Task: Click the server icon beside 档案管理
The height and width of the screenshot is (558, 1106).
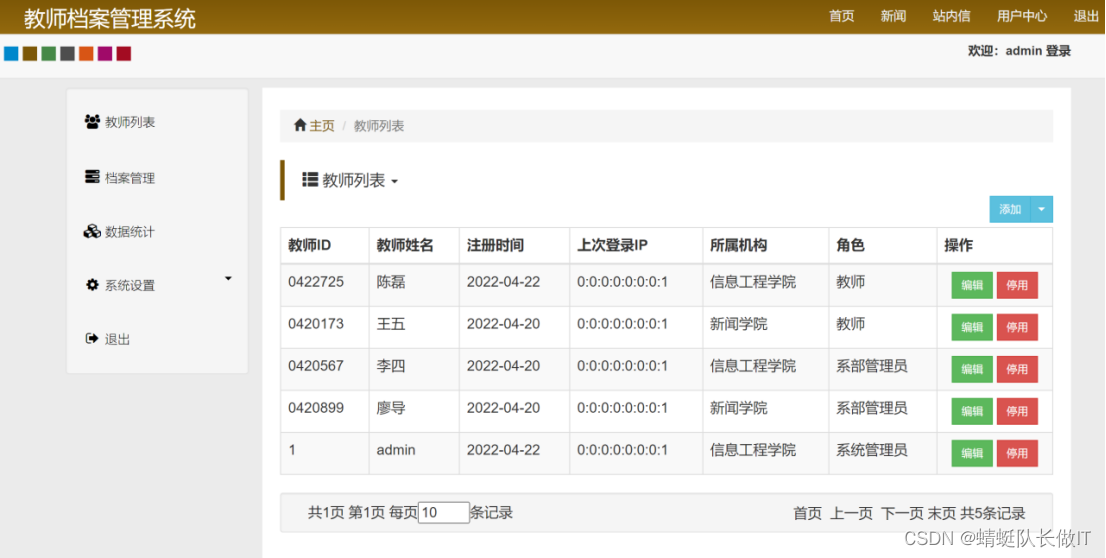Action: tap(92, 177)
